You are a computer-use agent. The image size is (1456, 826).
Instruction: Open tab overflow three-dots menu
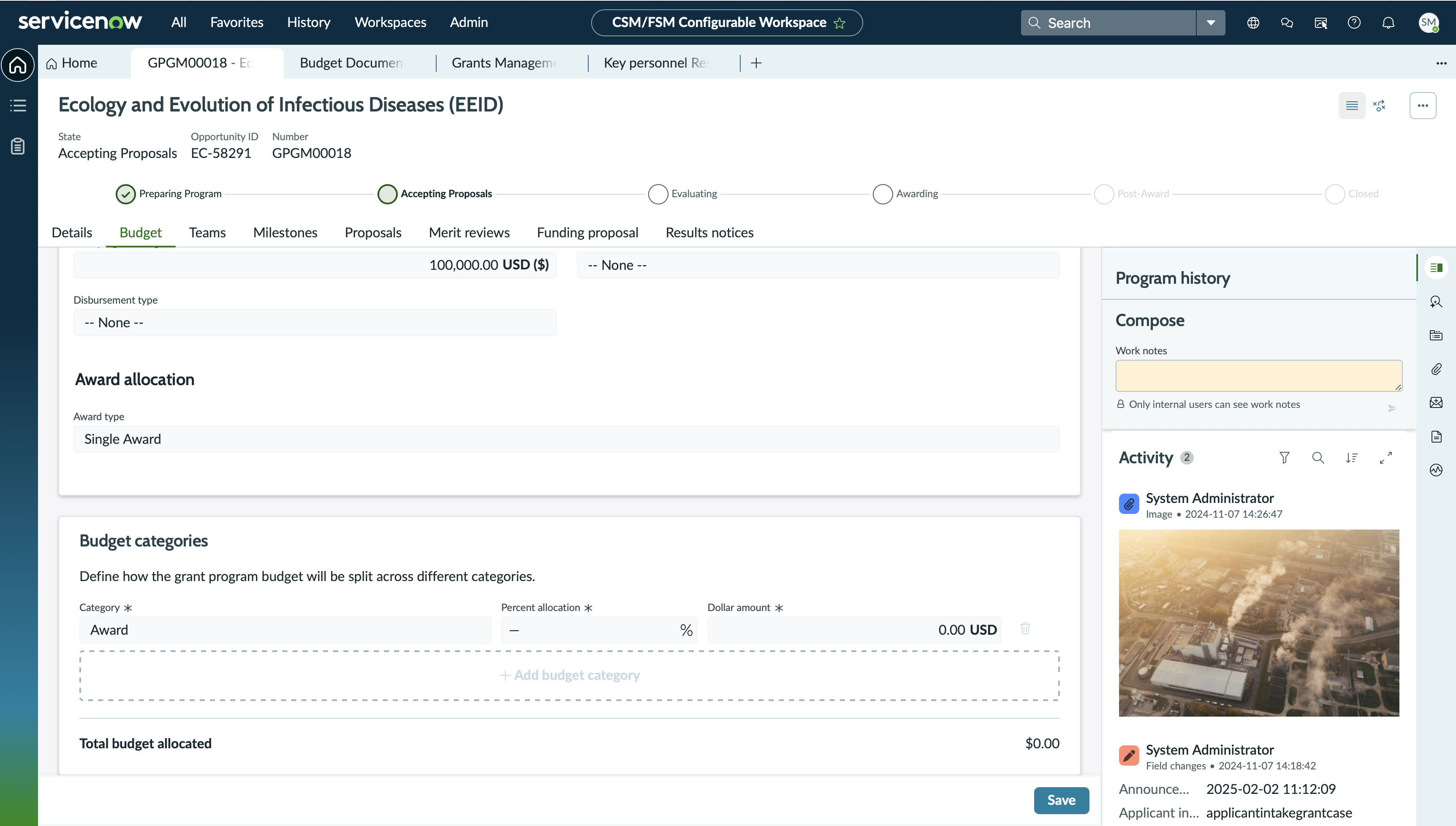[1441, 63]
